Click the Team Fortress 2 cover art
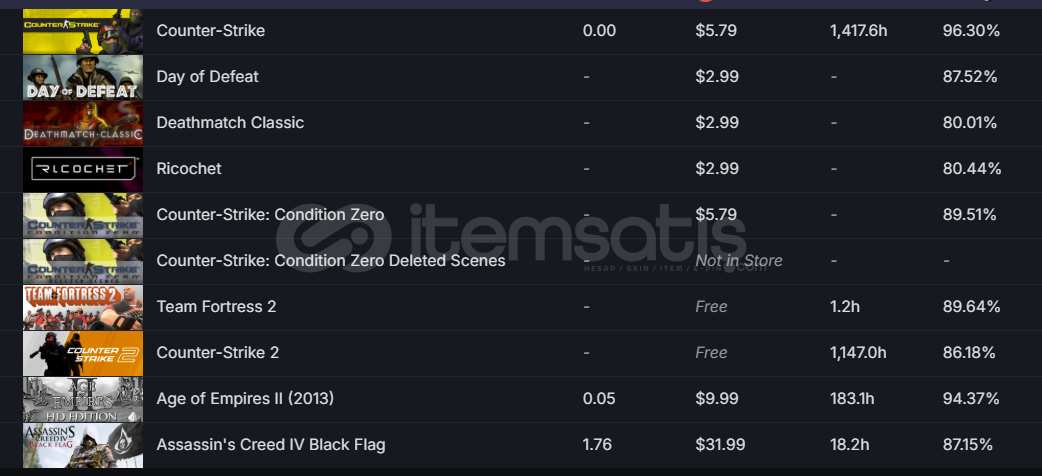1042x476 pixels. pos(83,307)
